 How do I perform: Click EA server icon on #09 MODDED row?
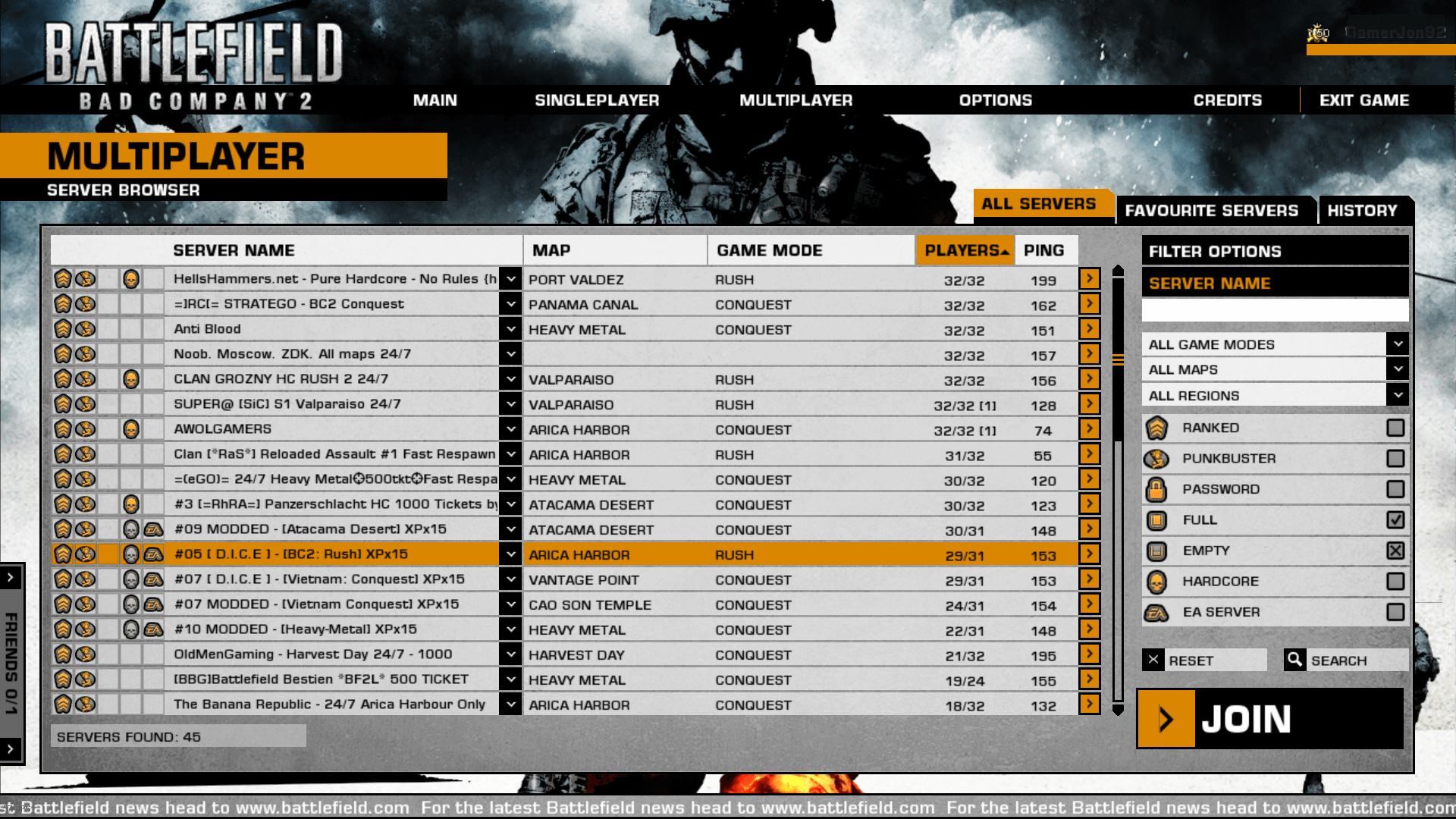[x=154, y=529]
